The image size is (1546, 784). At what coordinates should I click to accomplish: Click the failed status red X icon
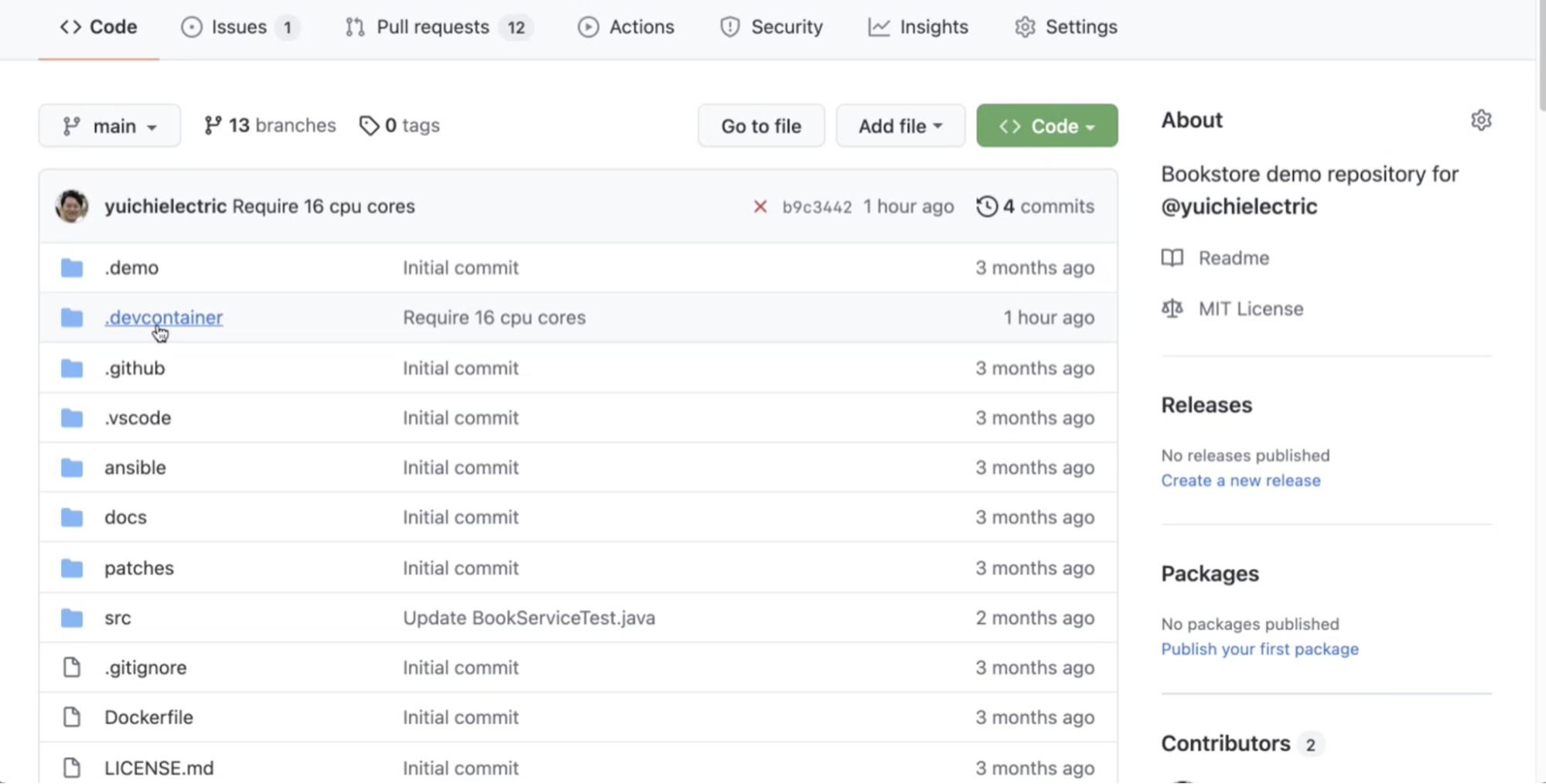click(759, 206)
